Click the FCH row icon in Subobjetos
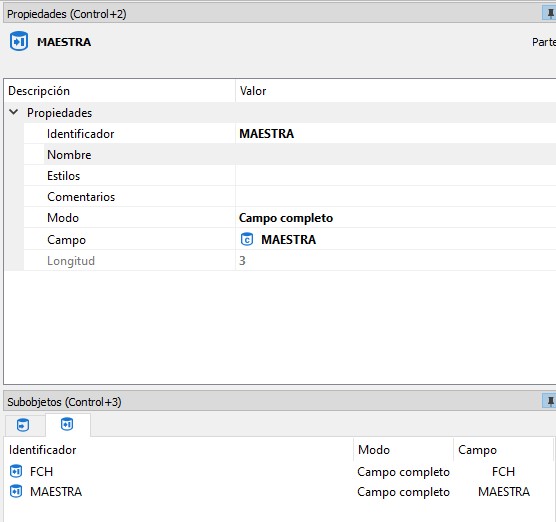 pyautogui.click(x=16, y=471)
